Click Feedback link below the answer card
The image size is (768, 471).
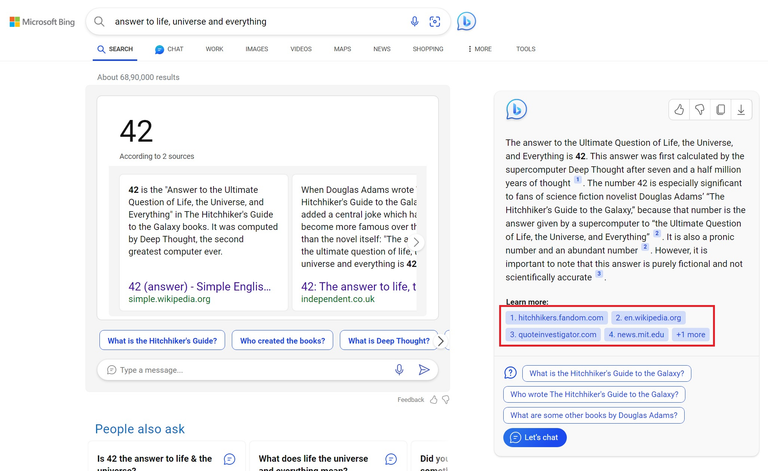(x=410, y=400)
